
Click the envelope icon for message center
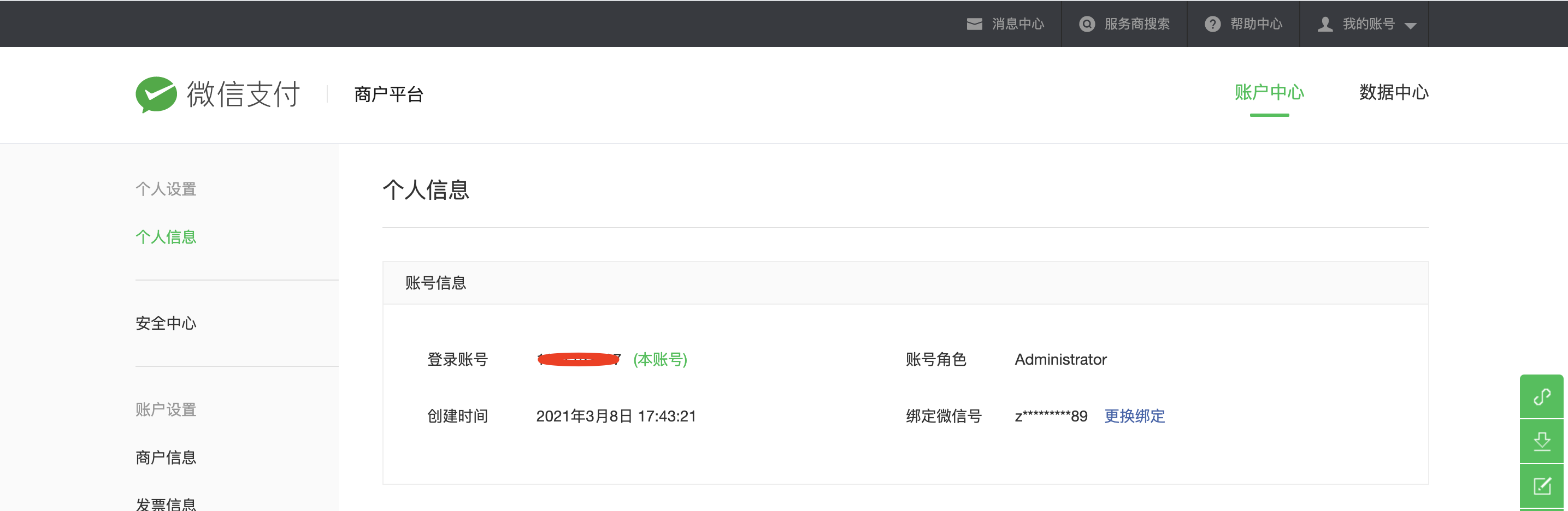(x=975, y=25)
